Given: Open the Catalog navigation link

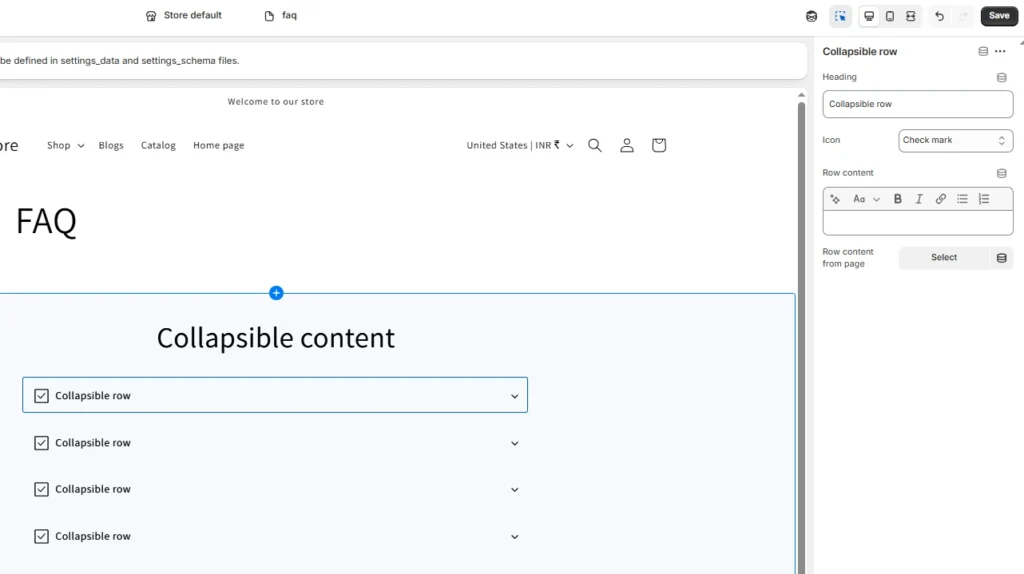Looking at the screenshot, I should [x=158, y=146].
